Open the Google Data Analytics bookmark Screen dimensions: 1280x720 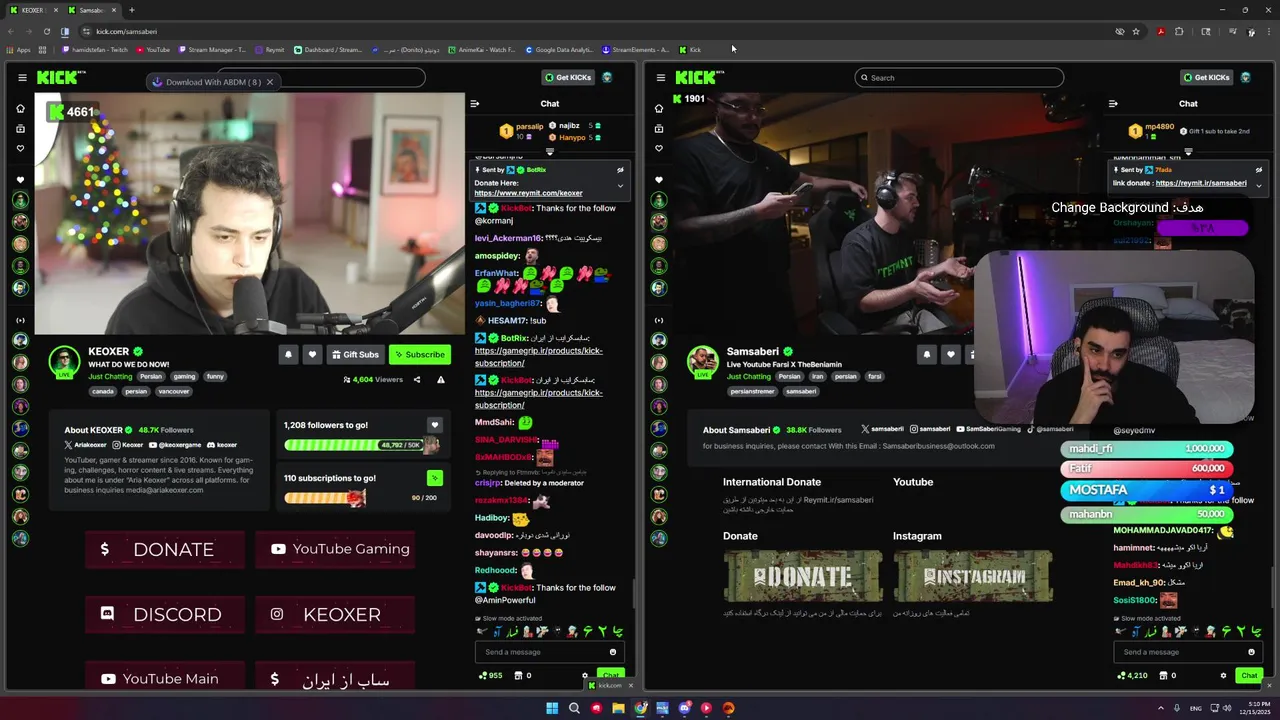559,49
